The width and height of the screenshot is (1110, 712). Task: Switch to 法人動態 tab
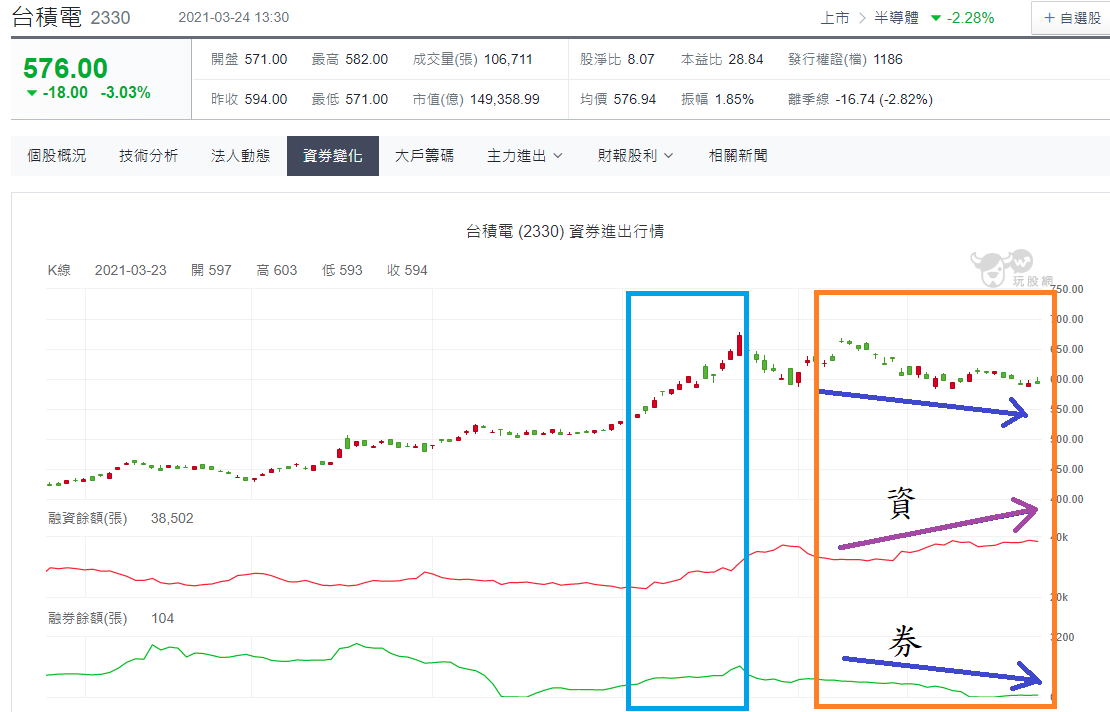[x=241, y=156]
